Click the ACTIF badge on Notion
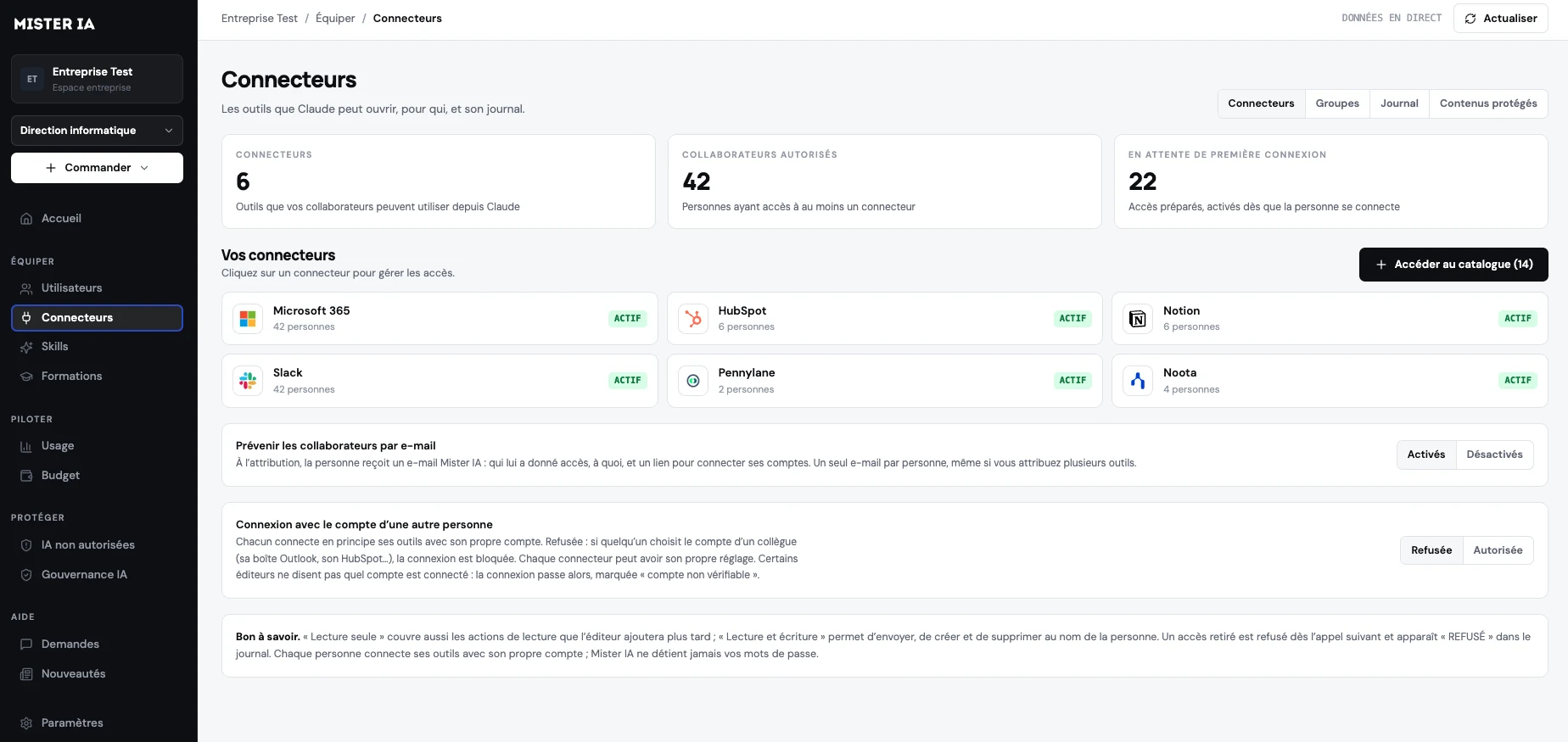Screen dimensions: 1568x742 [1518, 319]
